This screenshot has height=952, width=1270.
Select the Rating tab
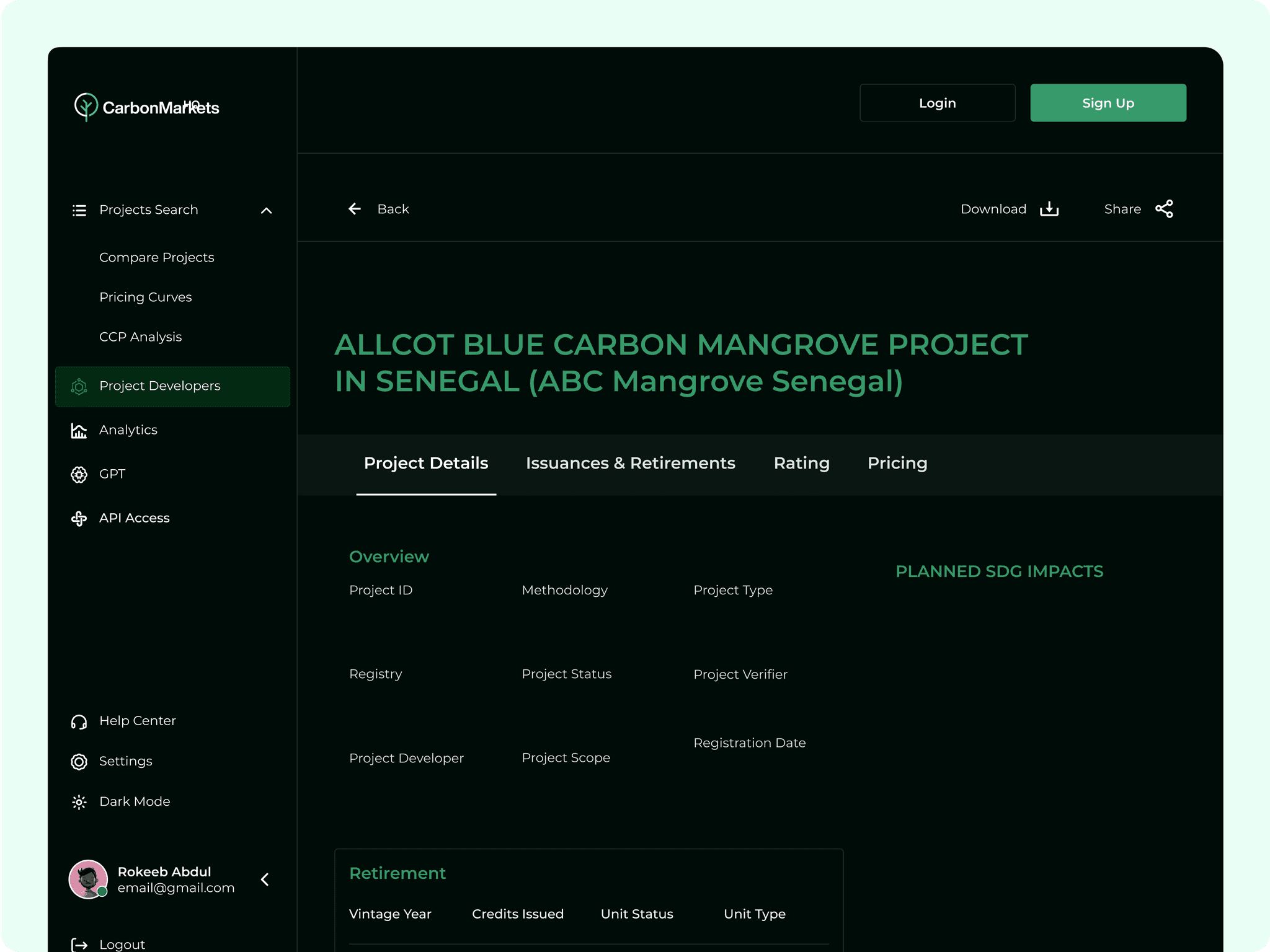pos(801,464)
